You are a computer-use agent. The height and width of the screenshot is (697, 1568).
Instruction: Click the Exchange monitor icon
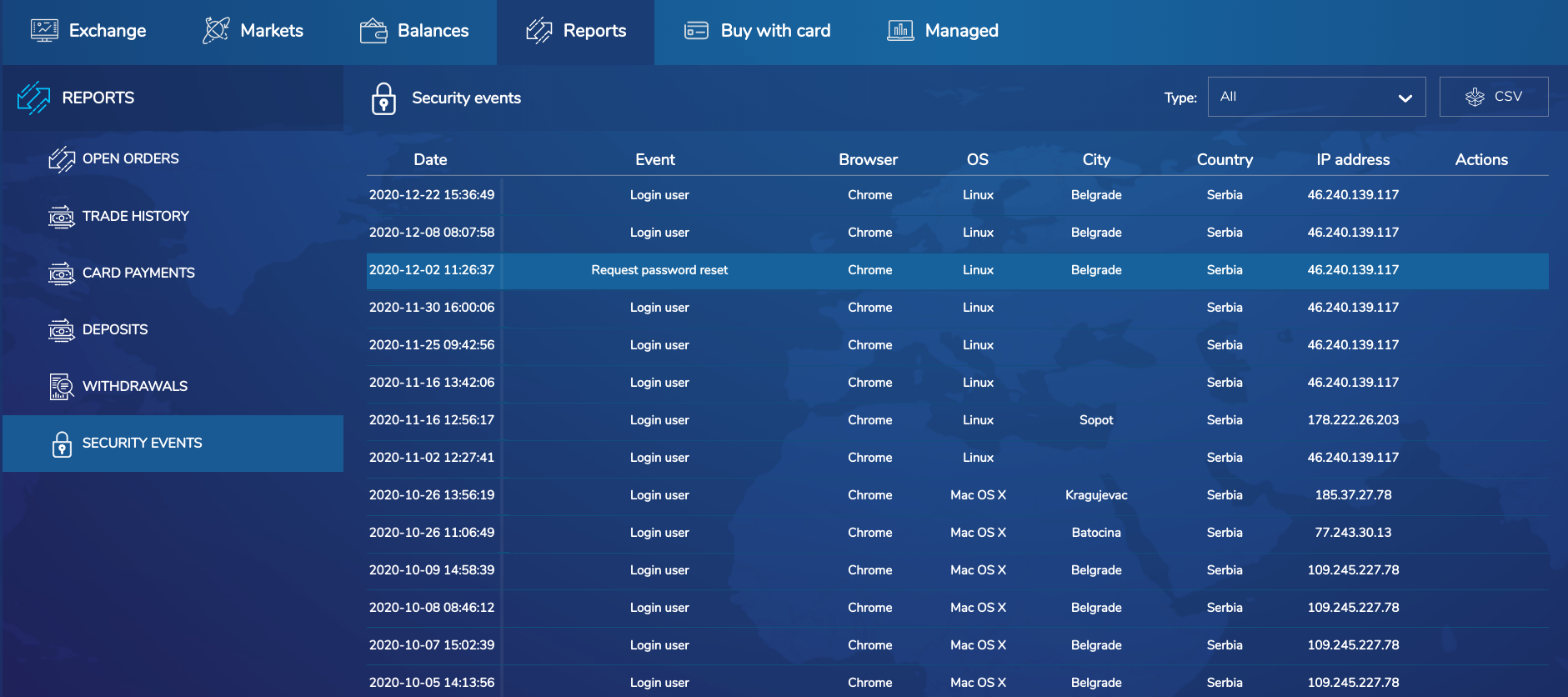44,30
